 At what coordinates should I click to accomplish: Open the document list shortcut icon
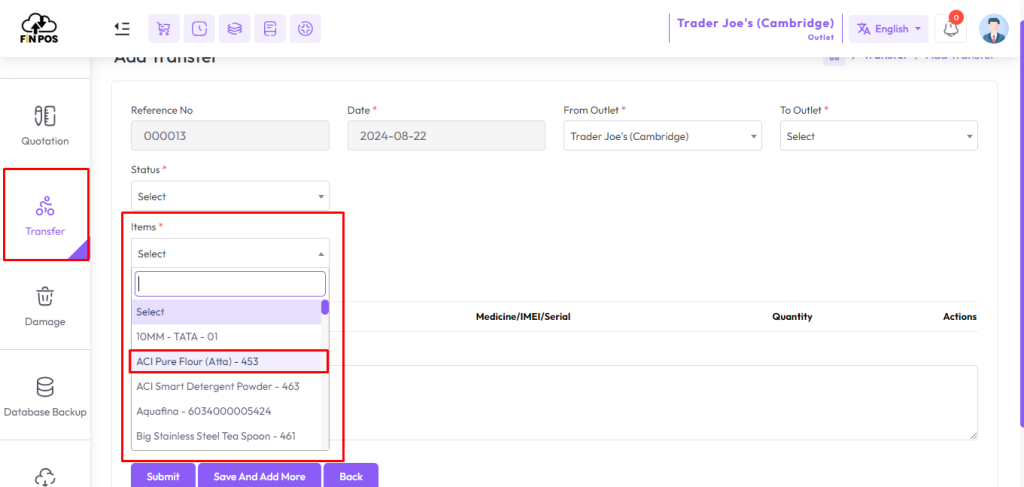(x=270, y=29)
